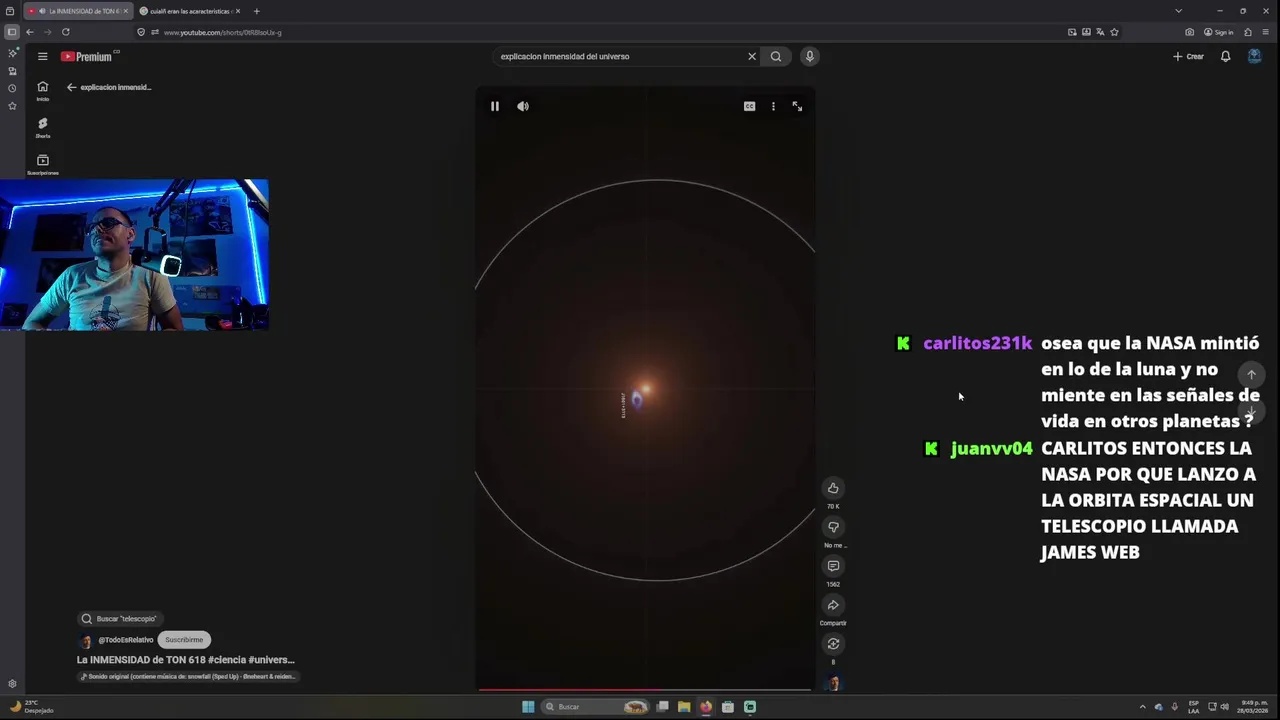
Task: Switch to 'La INMENSIDAD de TON 618' tab
Action: coord(77,11)
